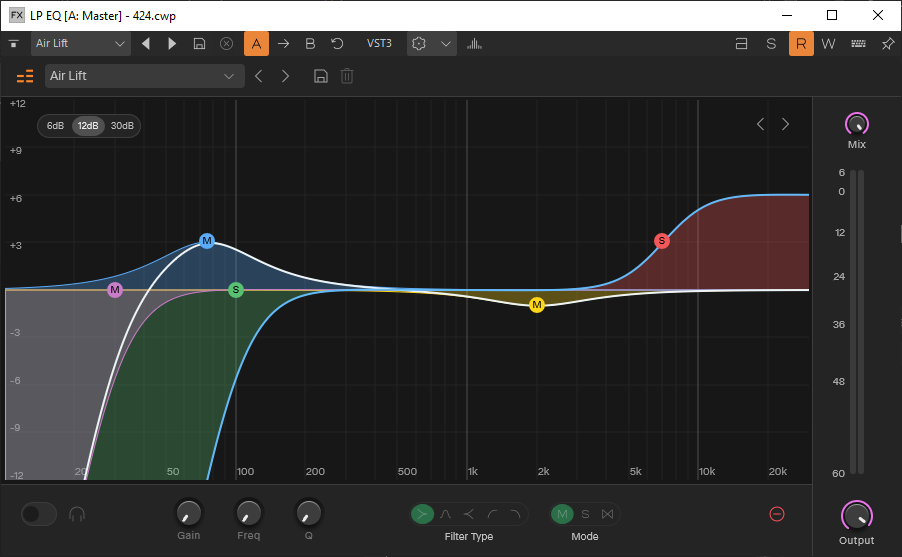This screenshot has width=902, height=557.
Task: Select the purple M band node
Action: click(x=115, y=290)
